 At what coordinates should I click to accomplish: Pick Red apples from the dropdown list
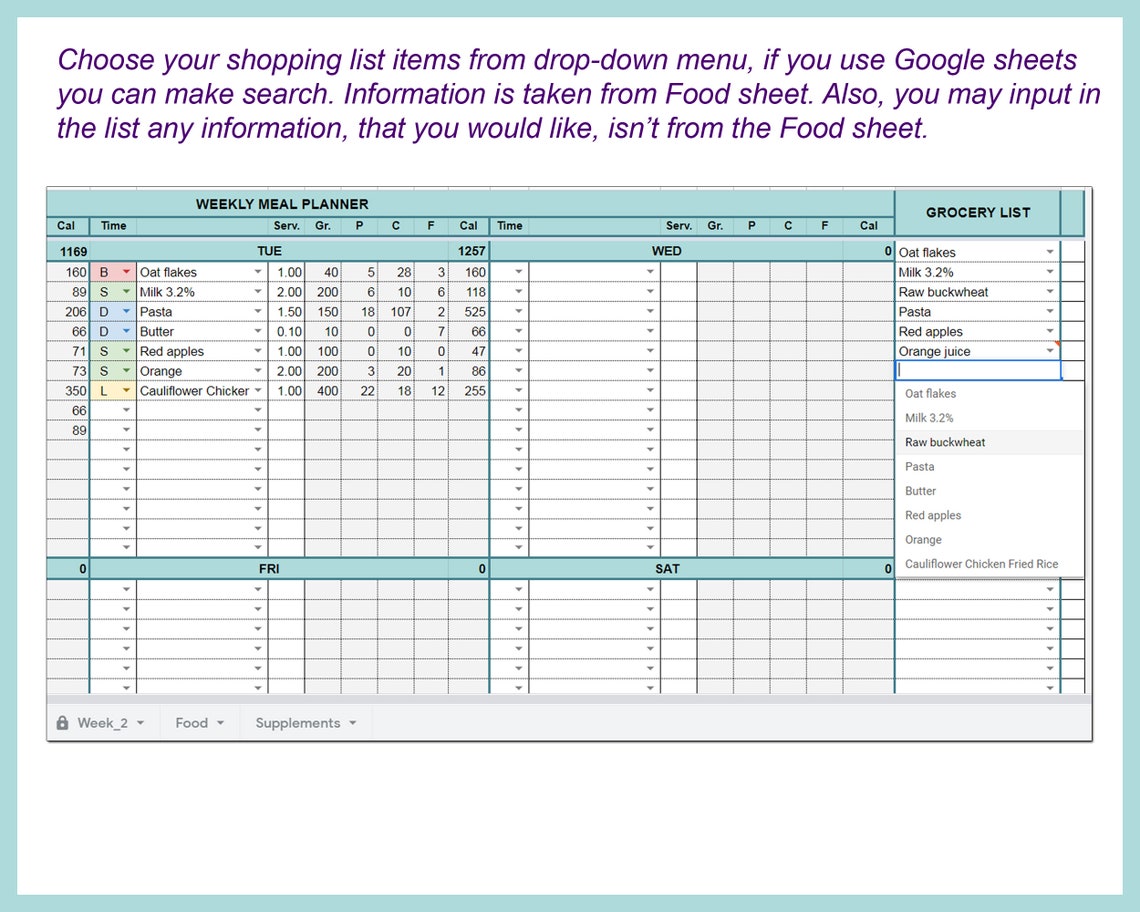pos(990,516)
